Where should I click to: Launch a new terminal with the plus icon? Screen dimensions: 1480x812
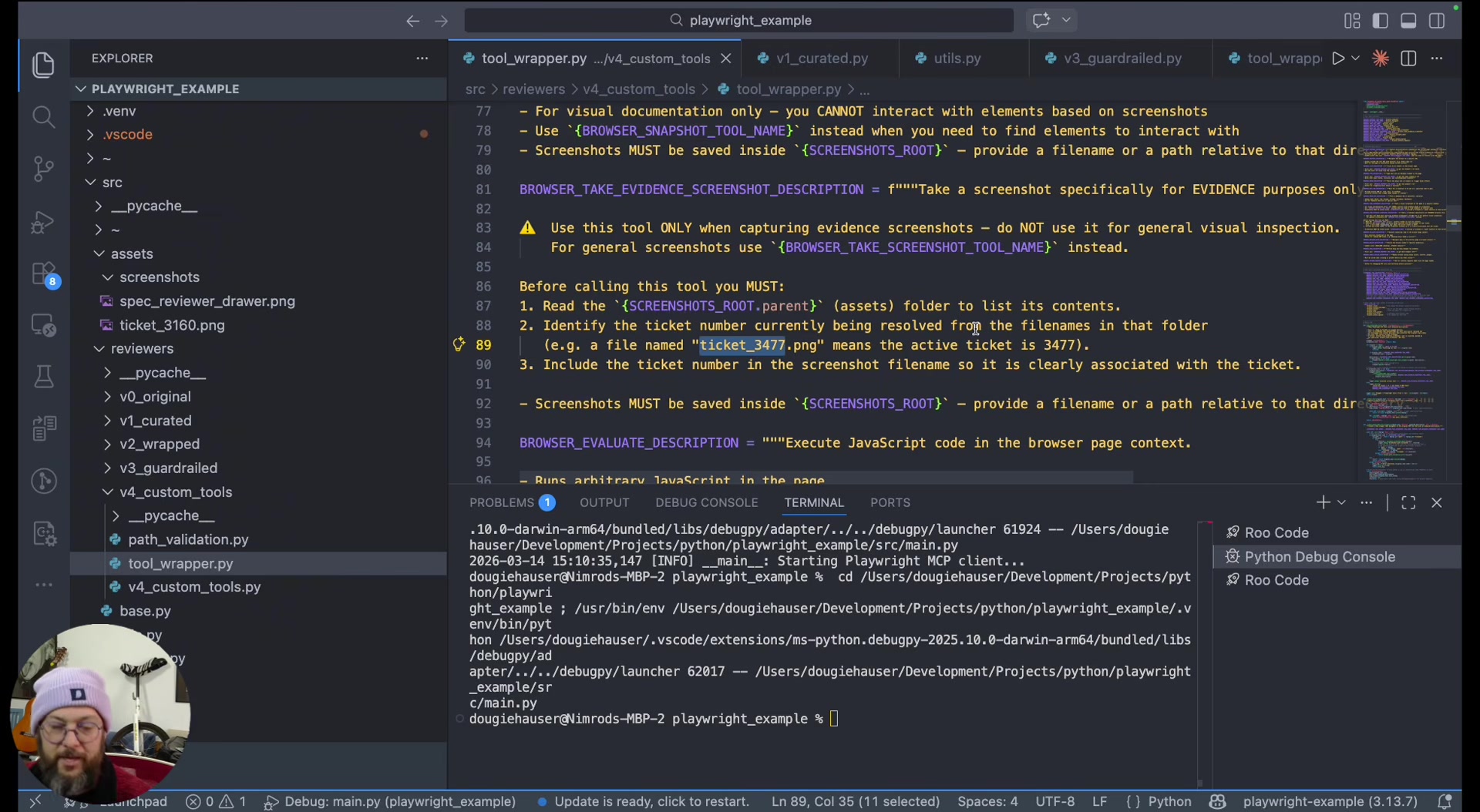(1322, 502)
